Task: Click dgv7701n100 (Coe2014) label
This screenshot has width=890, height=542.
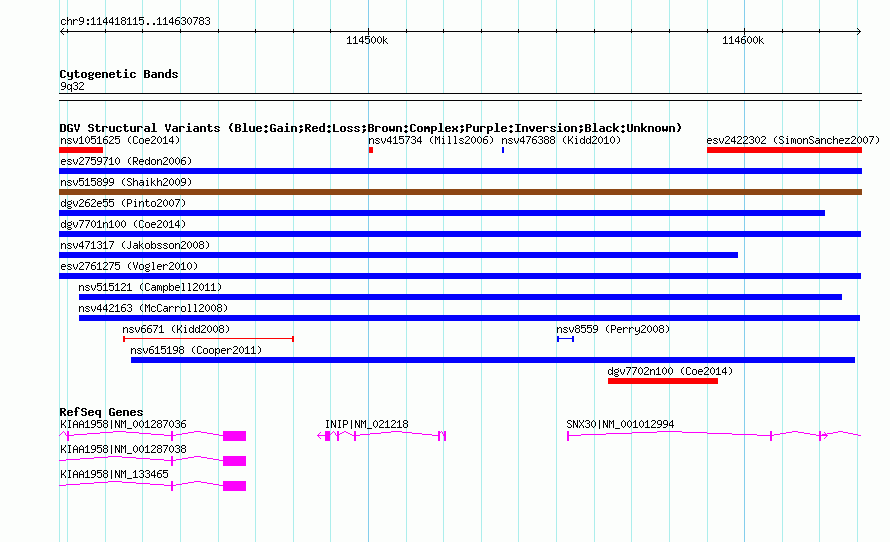Action: [x=123, y=224]
